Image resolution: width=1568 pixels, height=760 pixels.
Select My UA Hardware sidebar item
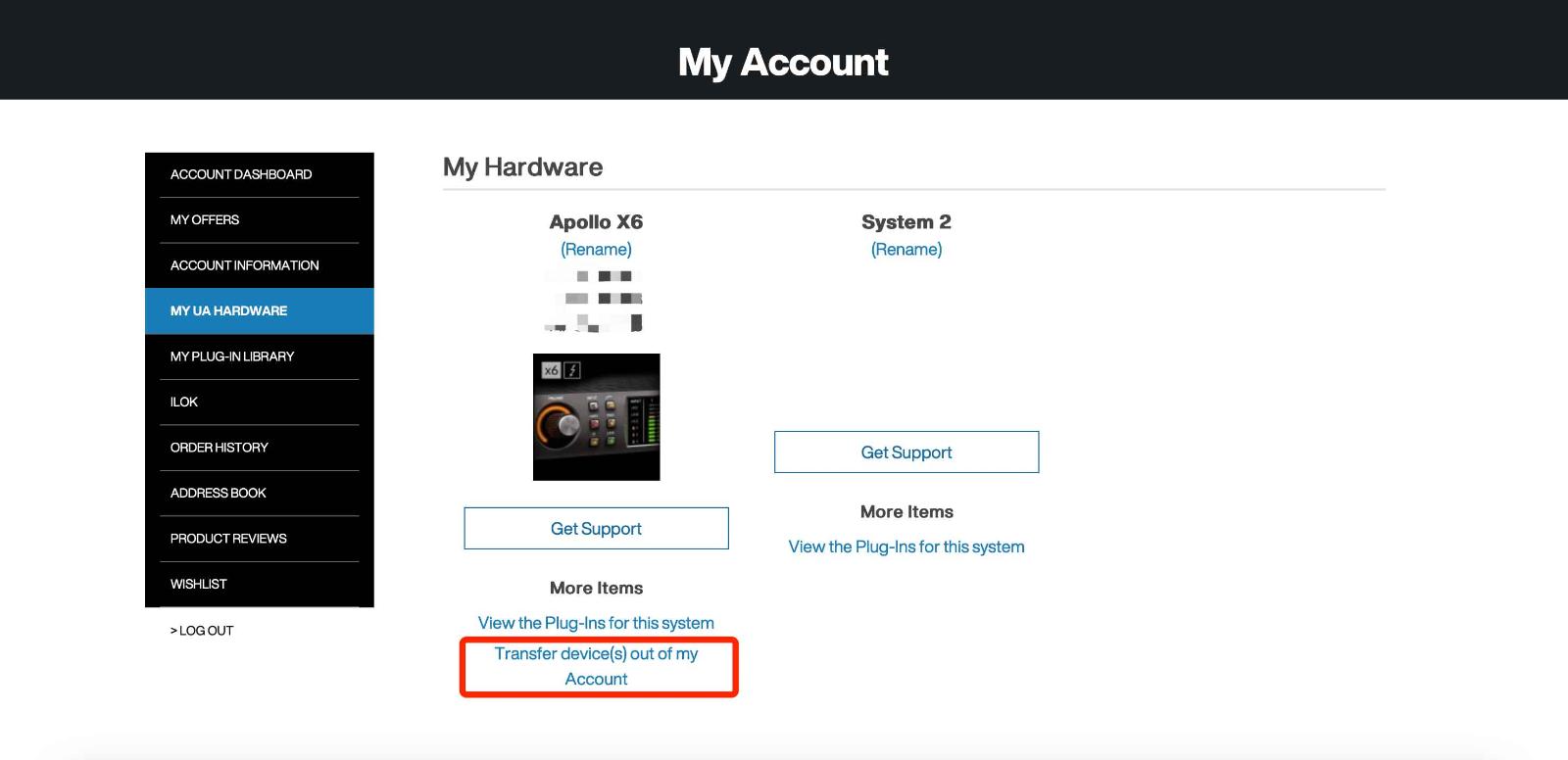(x=228, y=311)
